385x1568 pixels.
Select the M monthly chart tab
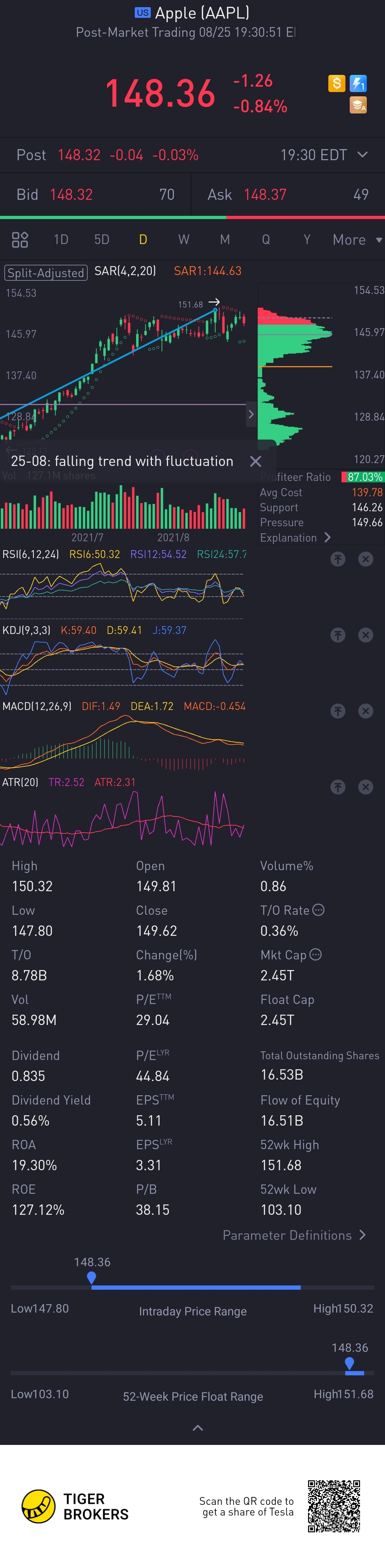[225, 239]
